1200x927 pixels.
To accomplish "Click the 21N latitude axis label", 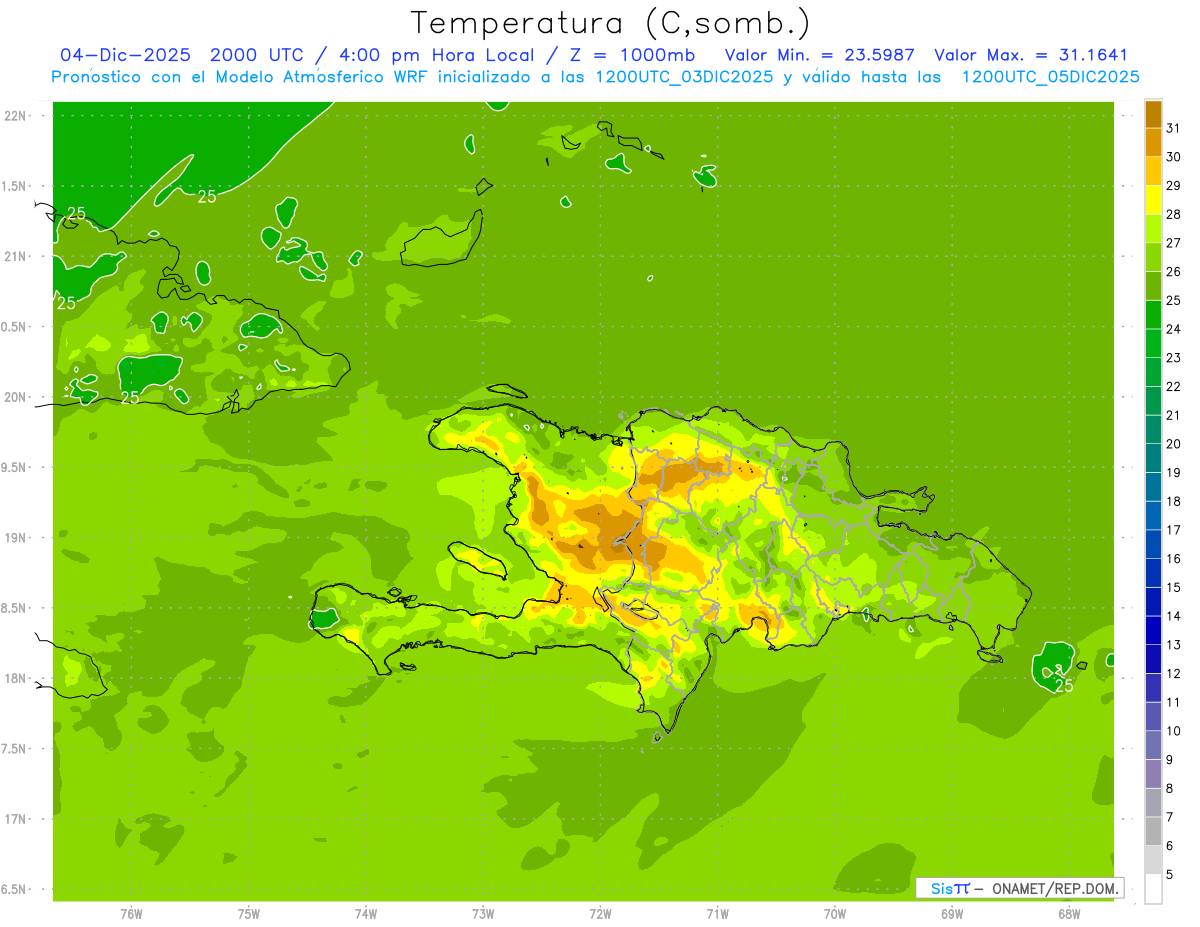I will 15,256.
